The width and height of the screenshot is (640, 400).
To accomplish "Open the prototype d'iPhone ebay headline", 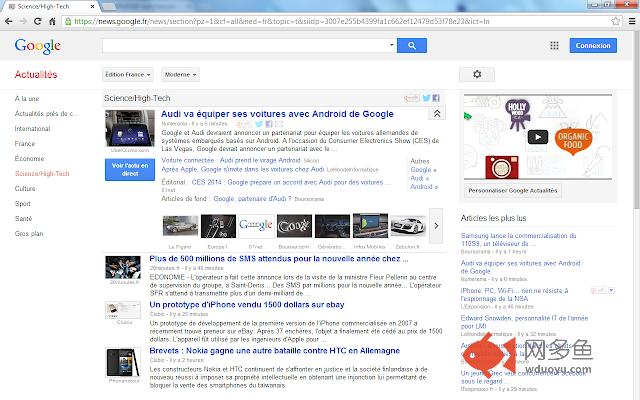I will coord(247,305).
